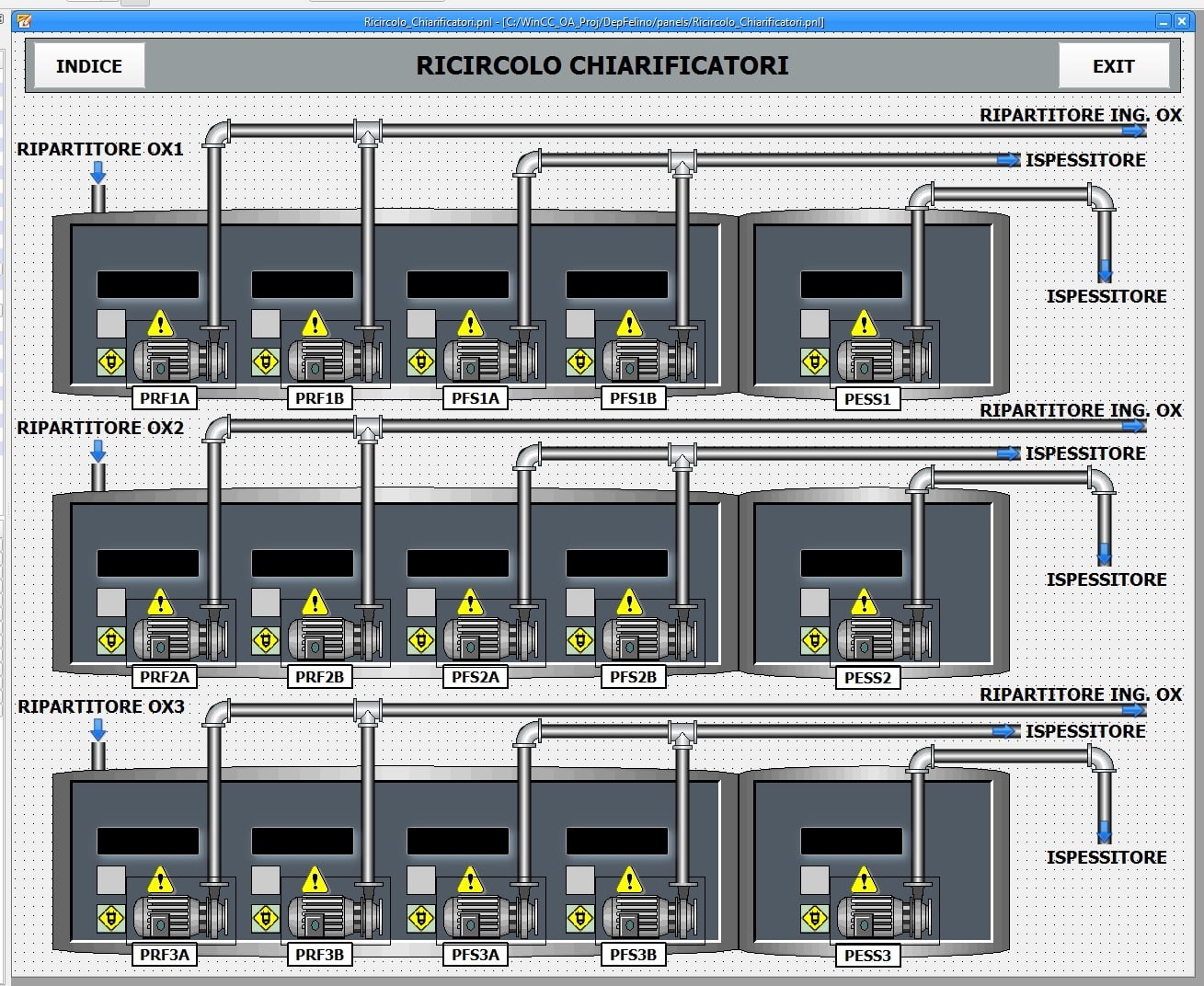This screenshot has width=1204, height=986.
Task: Click the PFS2B label
Action: click(x=634, y=677)
